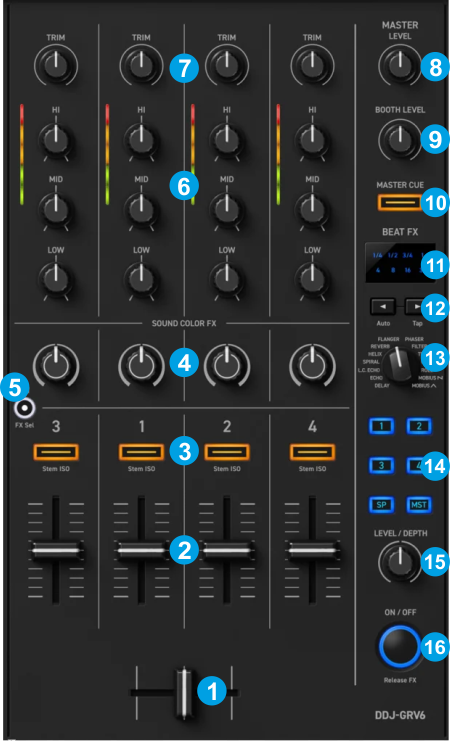Image resolution: width=450 pixels, height=745 pixels.
Task: Click the Beat FX ON/OFF round button
Action: 399,647
